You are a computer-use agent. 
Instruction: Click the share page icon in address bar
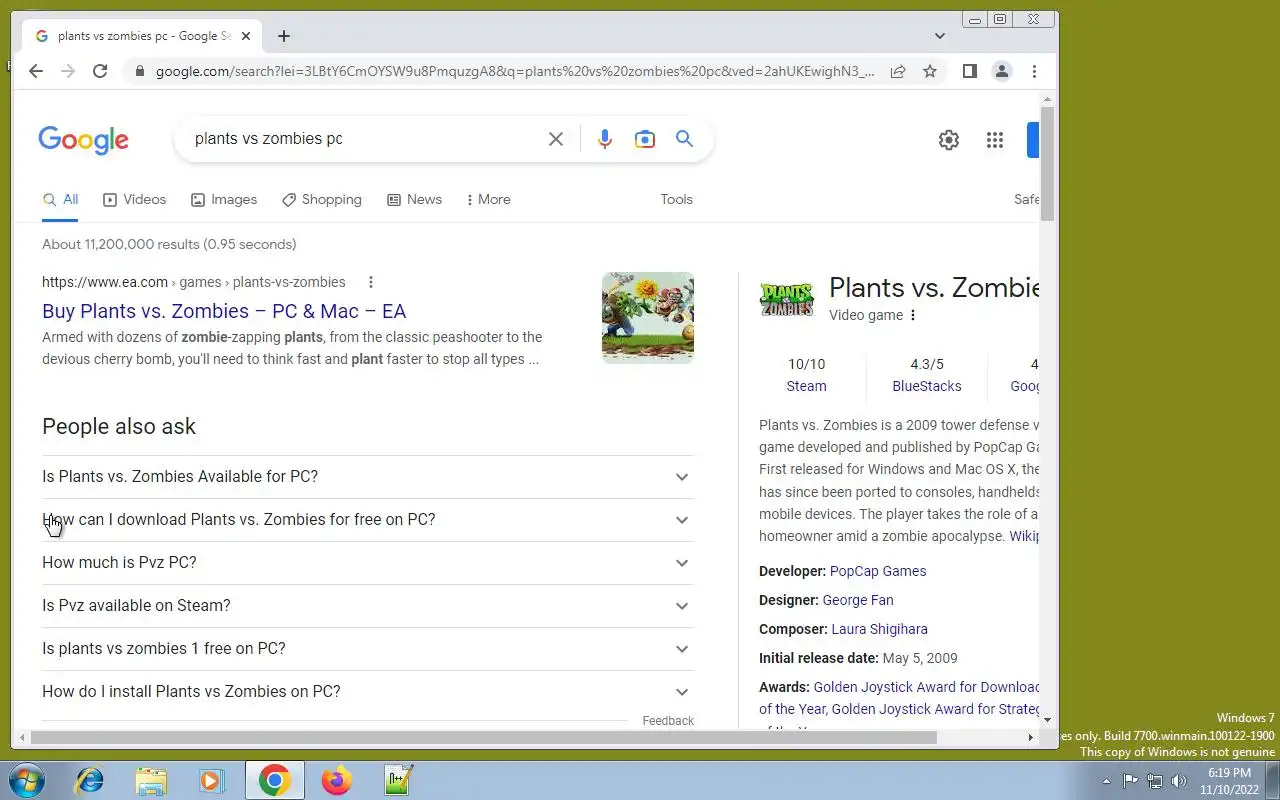[898, 71]
